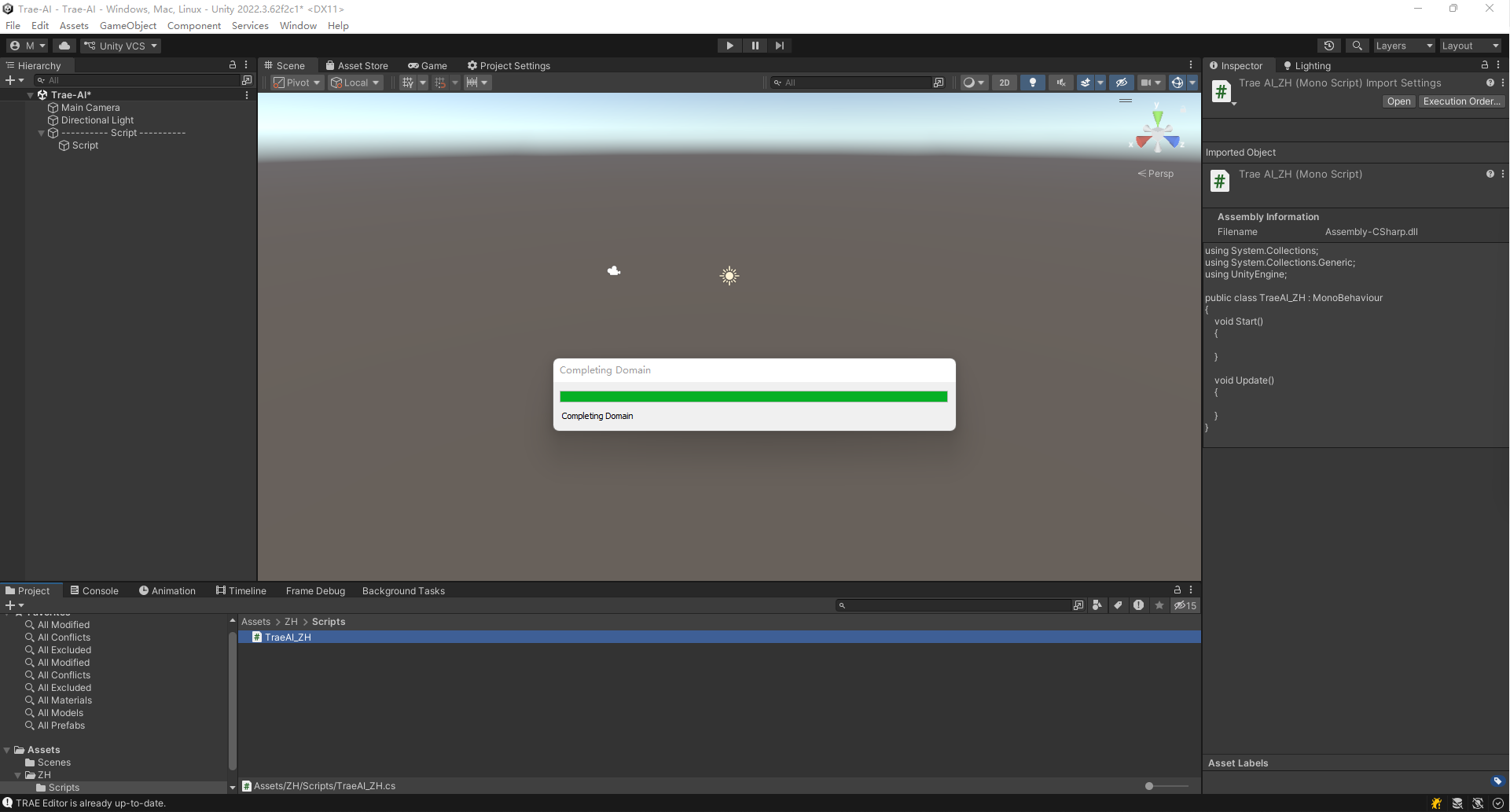The height and width of the screenshot is (812, 1510).
Task: Toggle scene audio mute
Action: pos(1061,83)
